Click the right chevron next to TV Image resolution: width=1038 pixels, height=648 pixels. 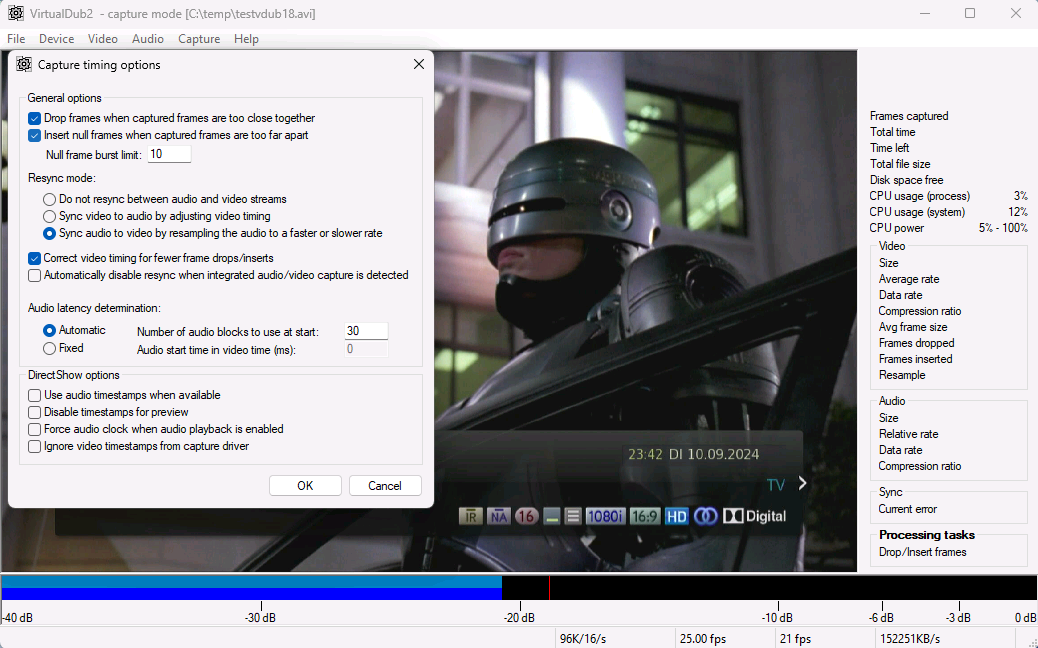(802, 484)
